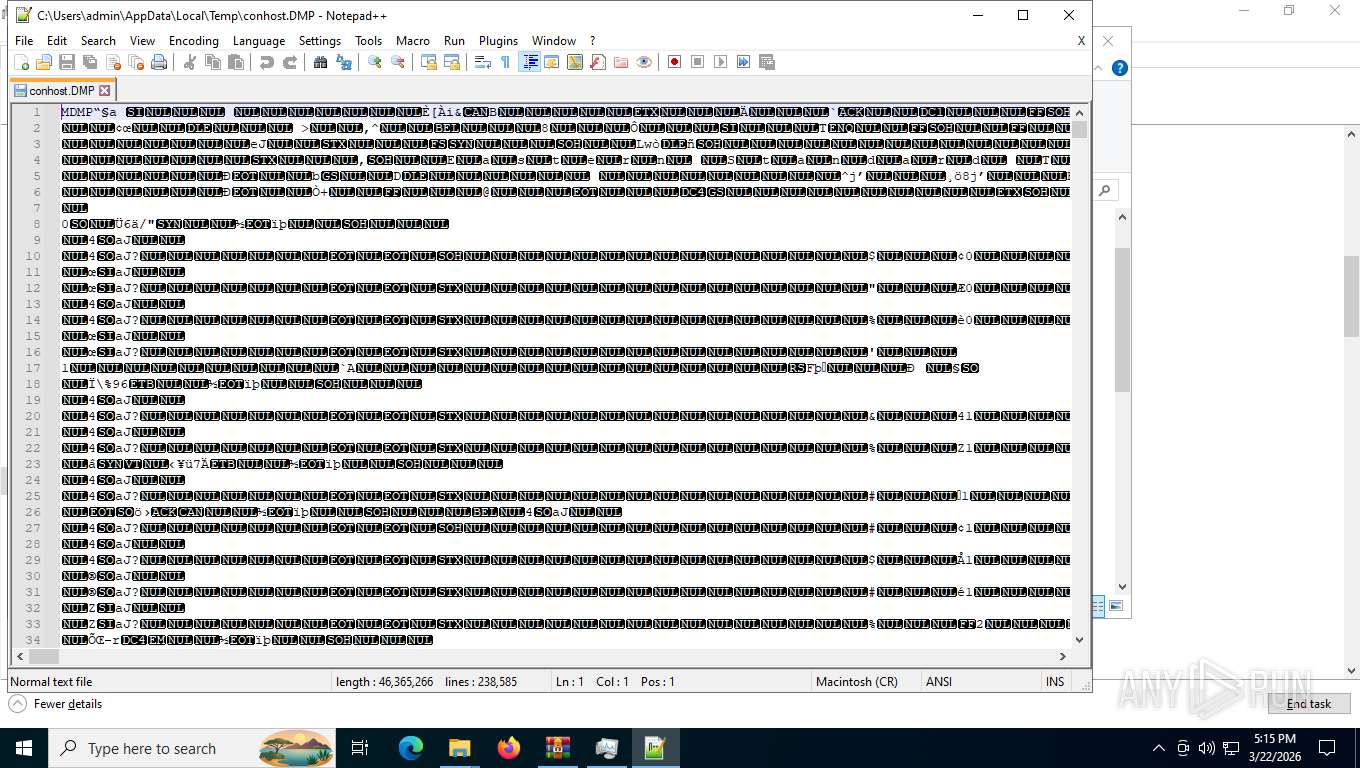Click the blue help icon in background window
The width and height of the screenshot is (1360, 768).
pos(1120,68)
